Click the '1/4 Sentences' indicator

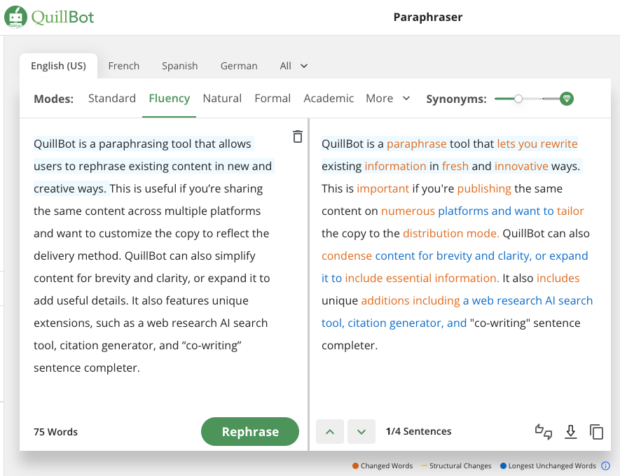click(x=418, y=431)
